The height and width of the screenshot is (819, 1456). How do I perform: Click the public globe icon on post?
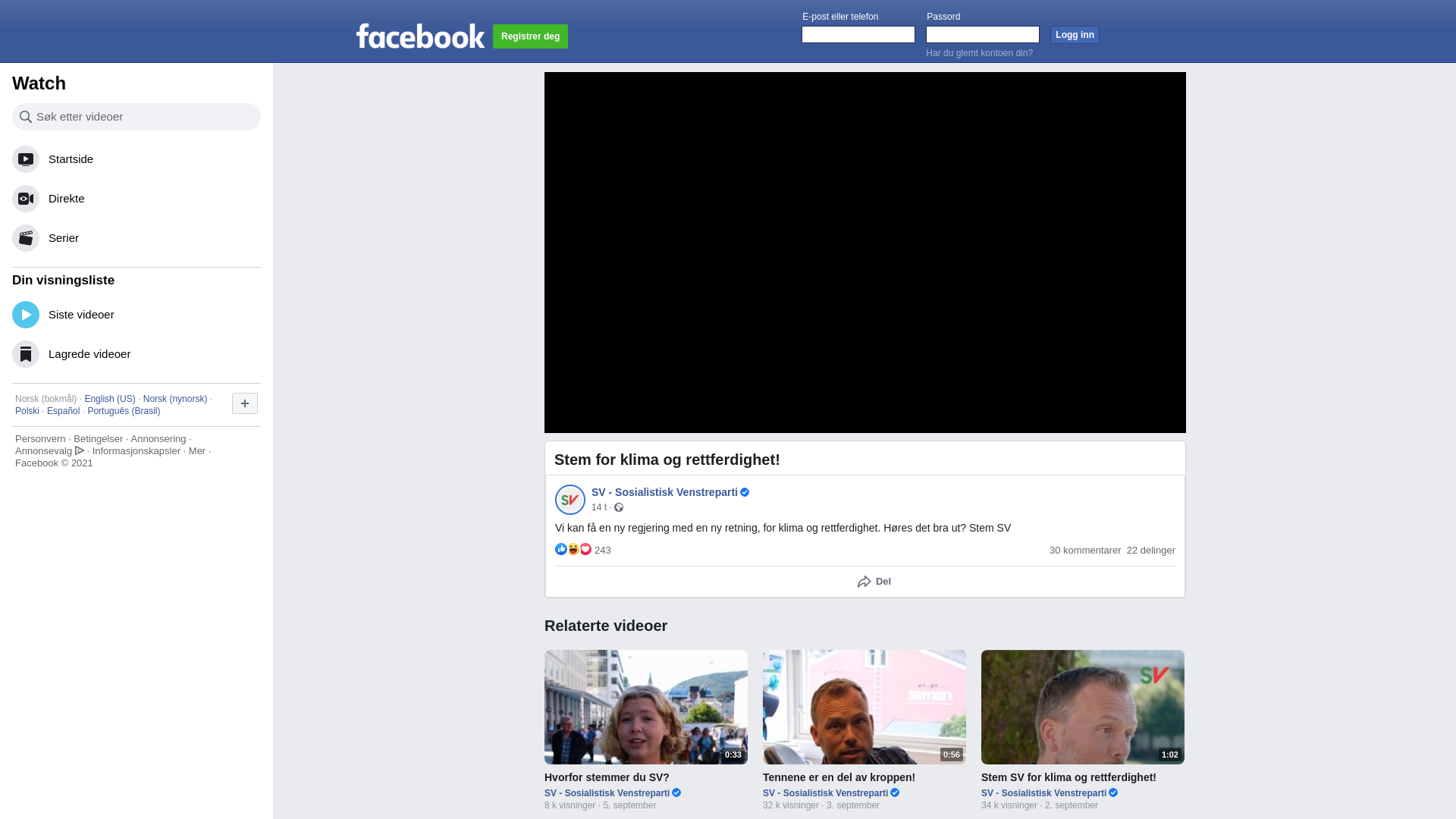coord(619,507)
